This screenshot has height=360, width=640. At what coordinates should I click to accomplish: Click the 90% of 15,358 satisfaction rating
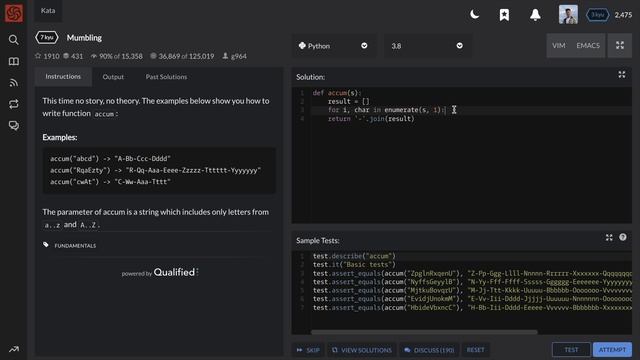(x=117, y=56)
